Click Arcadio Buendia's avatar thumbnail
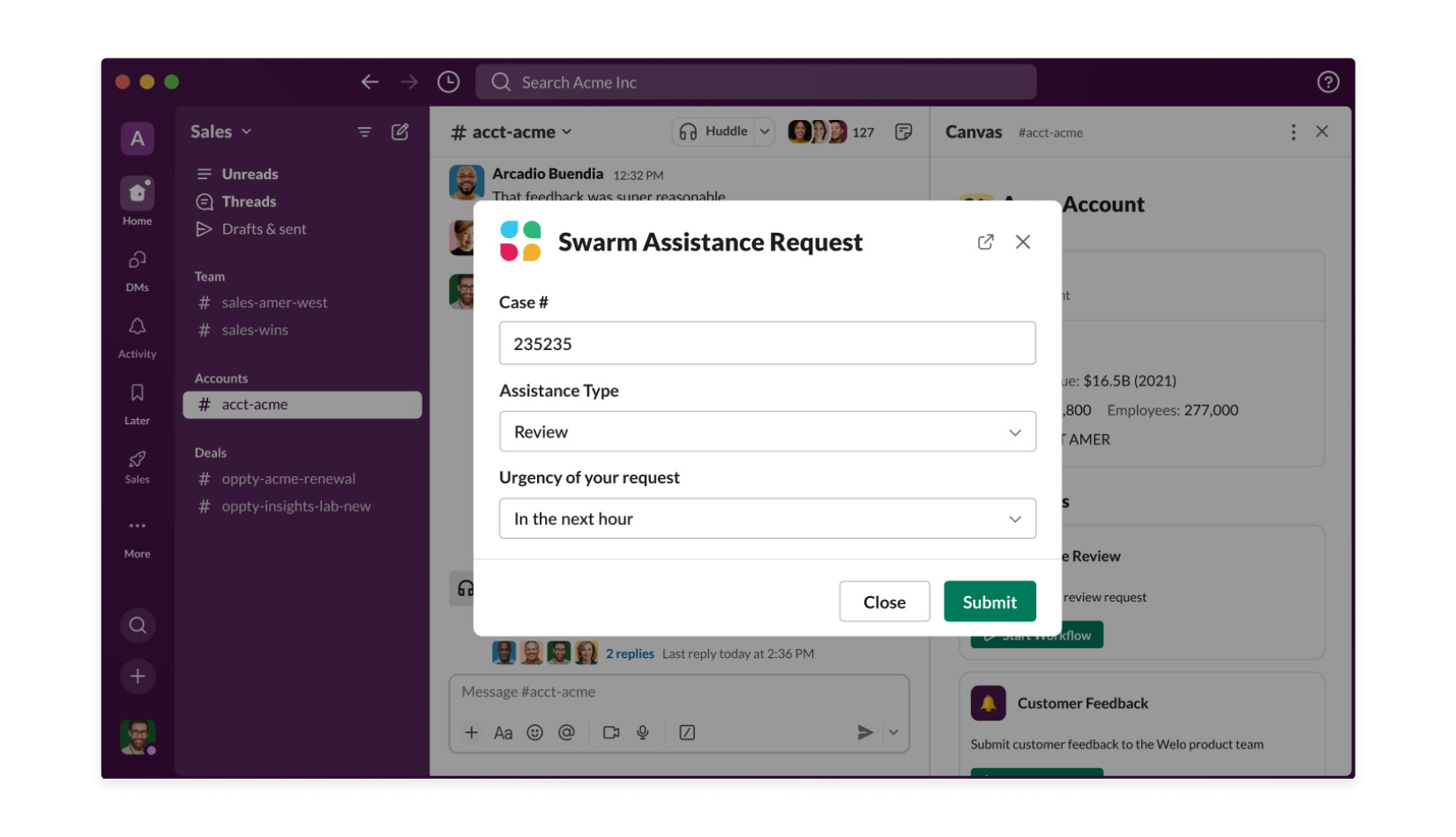 pyautogui.click(x=467, y=183)
